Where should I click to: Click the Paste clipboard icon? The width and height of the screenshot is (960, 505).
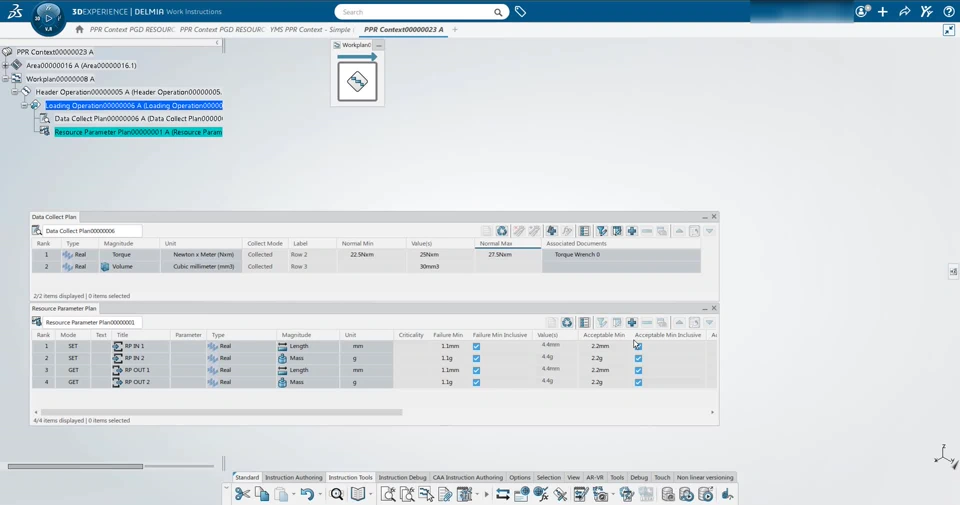pos(281,494)
